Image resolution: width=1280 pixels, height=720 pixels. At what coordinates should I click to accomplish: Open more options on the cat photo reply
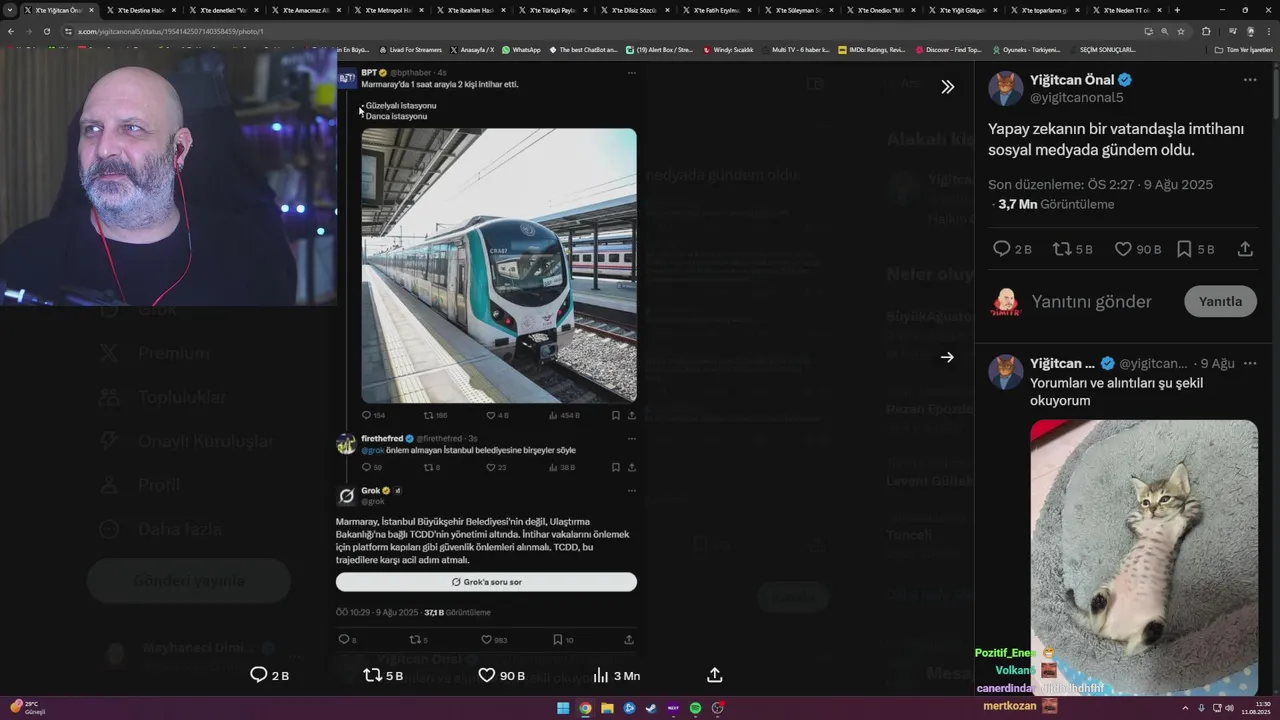point(1250,363)
